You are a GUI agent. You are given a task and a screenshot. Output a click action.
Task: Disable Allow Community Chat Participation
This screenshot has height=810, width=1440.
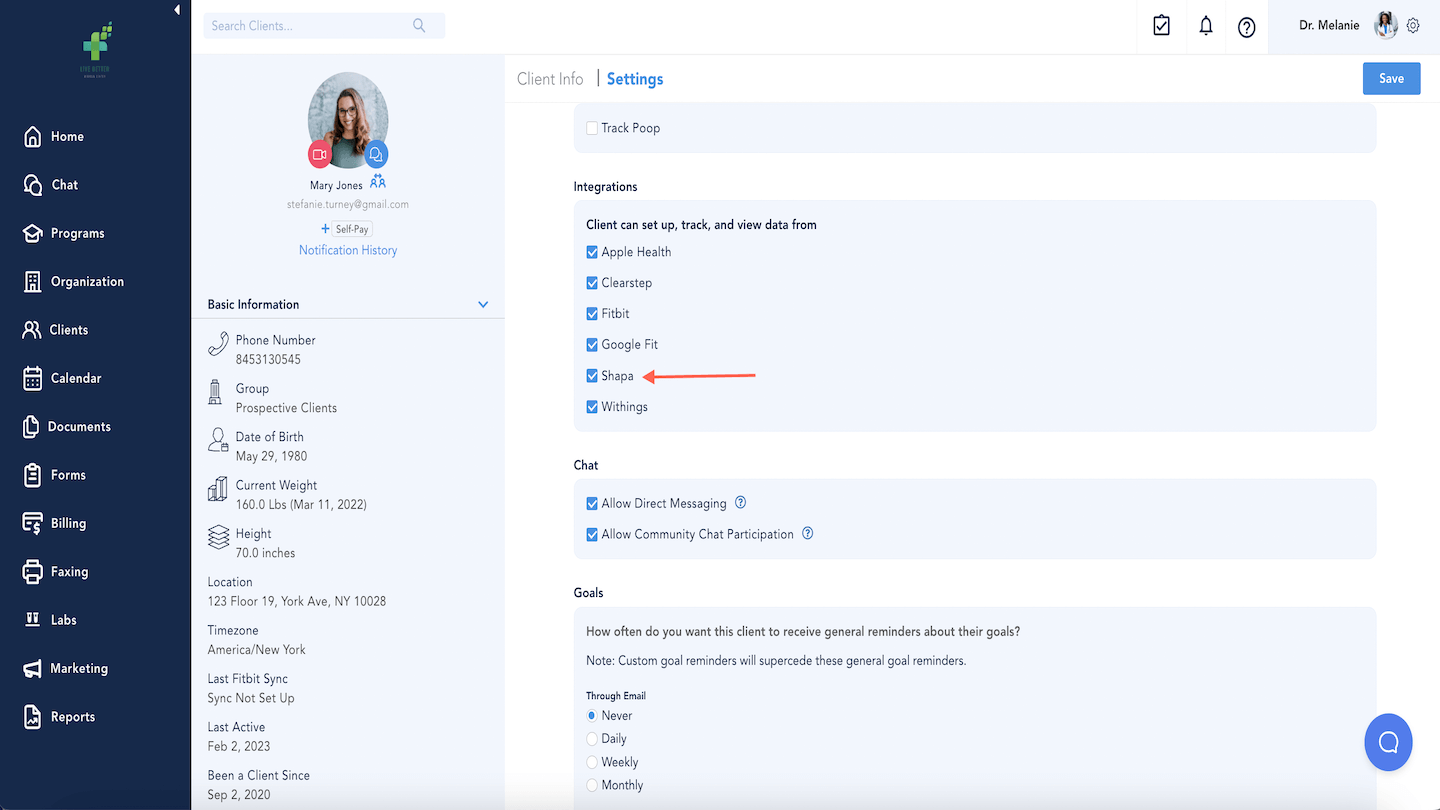pyautogui.click(x=592, y=534)
